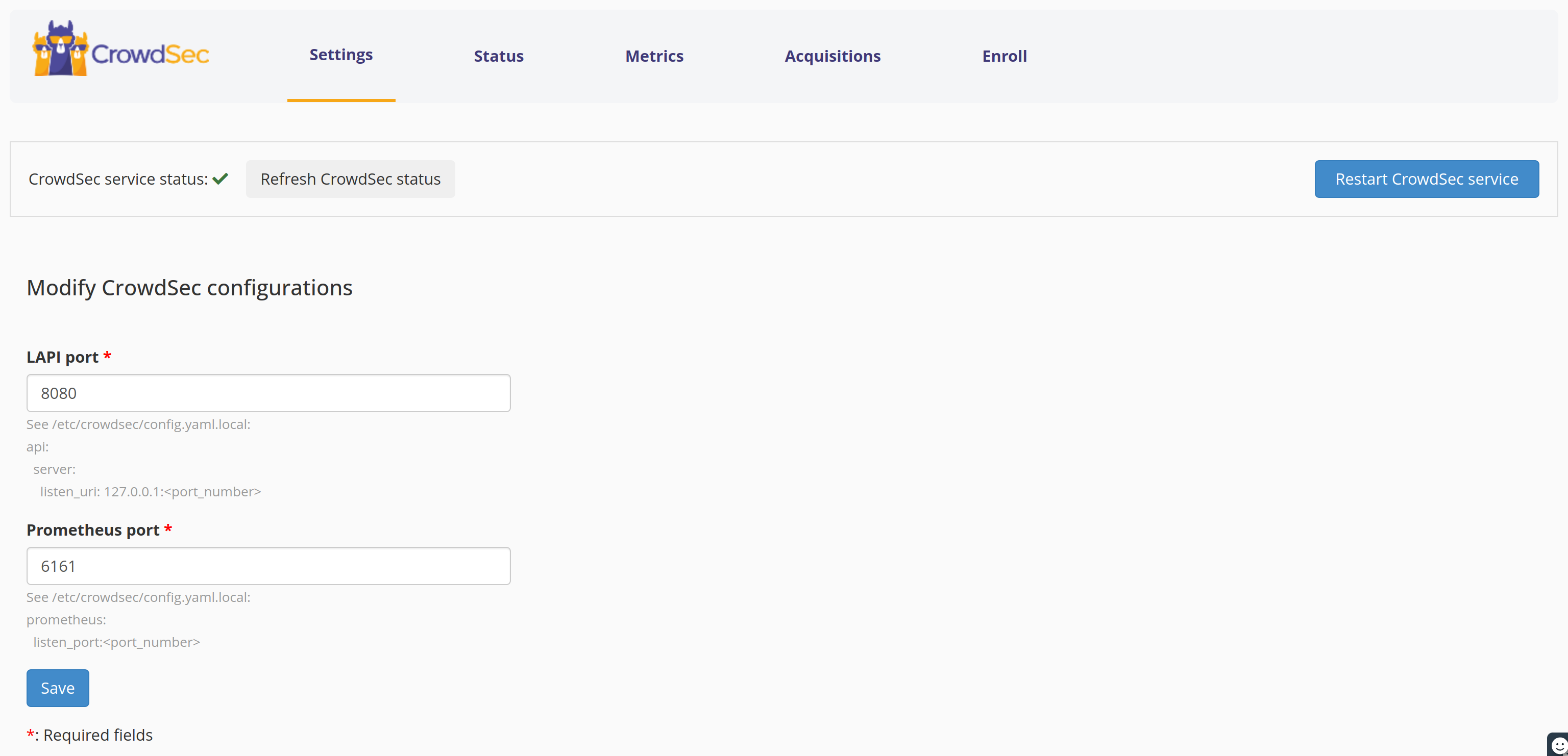Click the Modify CrowdSec configurations heading

pos(189,288)
